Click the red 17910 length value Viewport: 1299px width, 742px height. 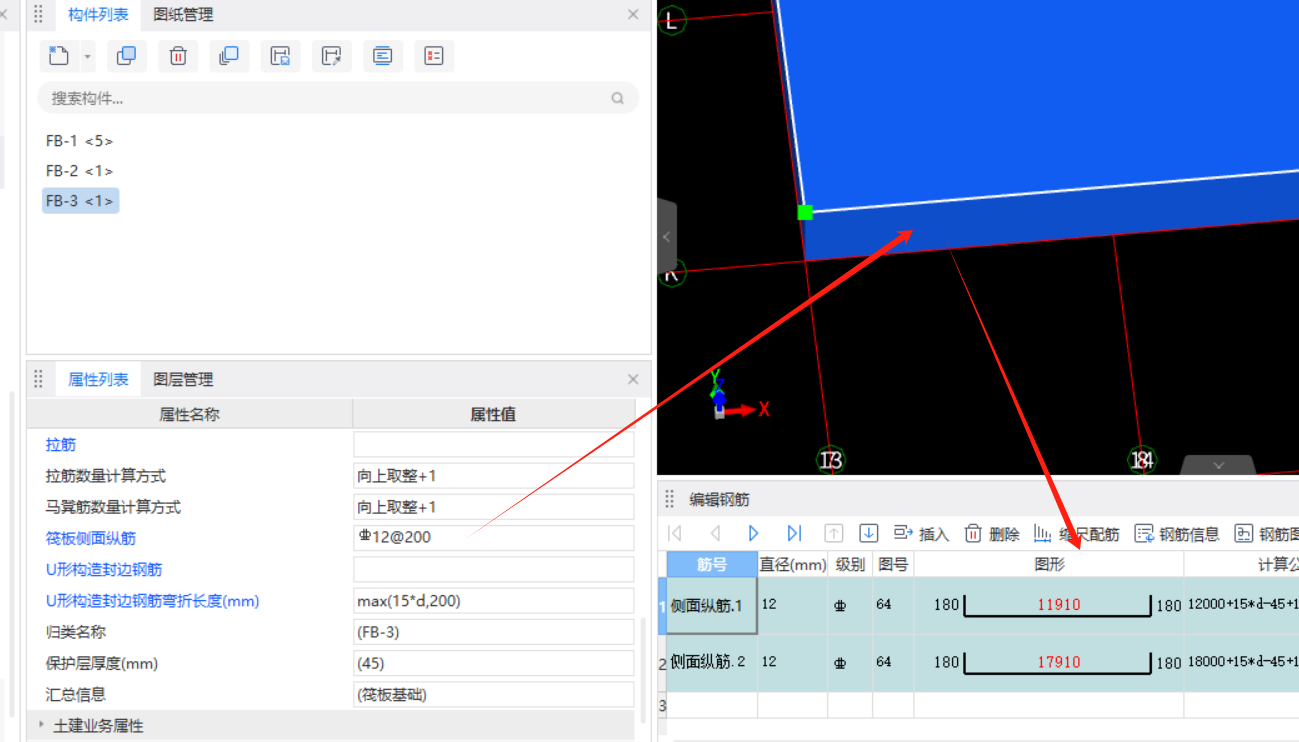click(x=1058, y=661)
